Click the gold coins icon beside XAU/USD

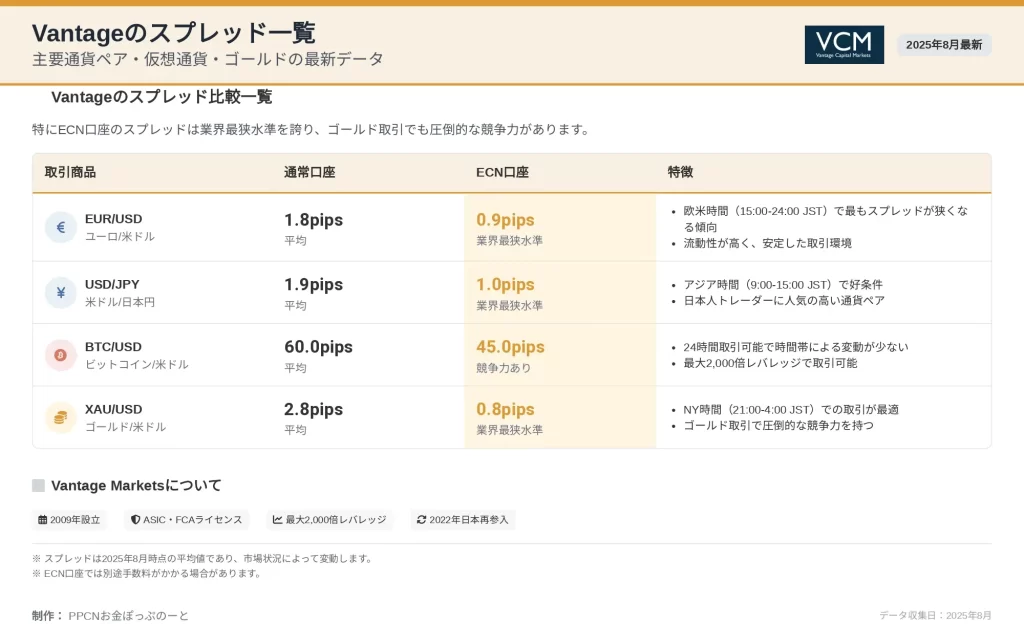click(x=61, y=417)
